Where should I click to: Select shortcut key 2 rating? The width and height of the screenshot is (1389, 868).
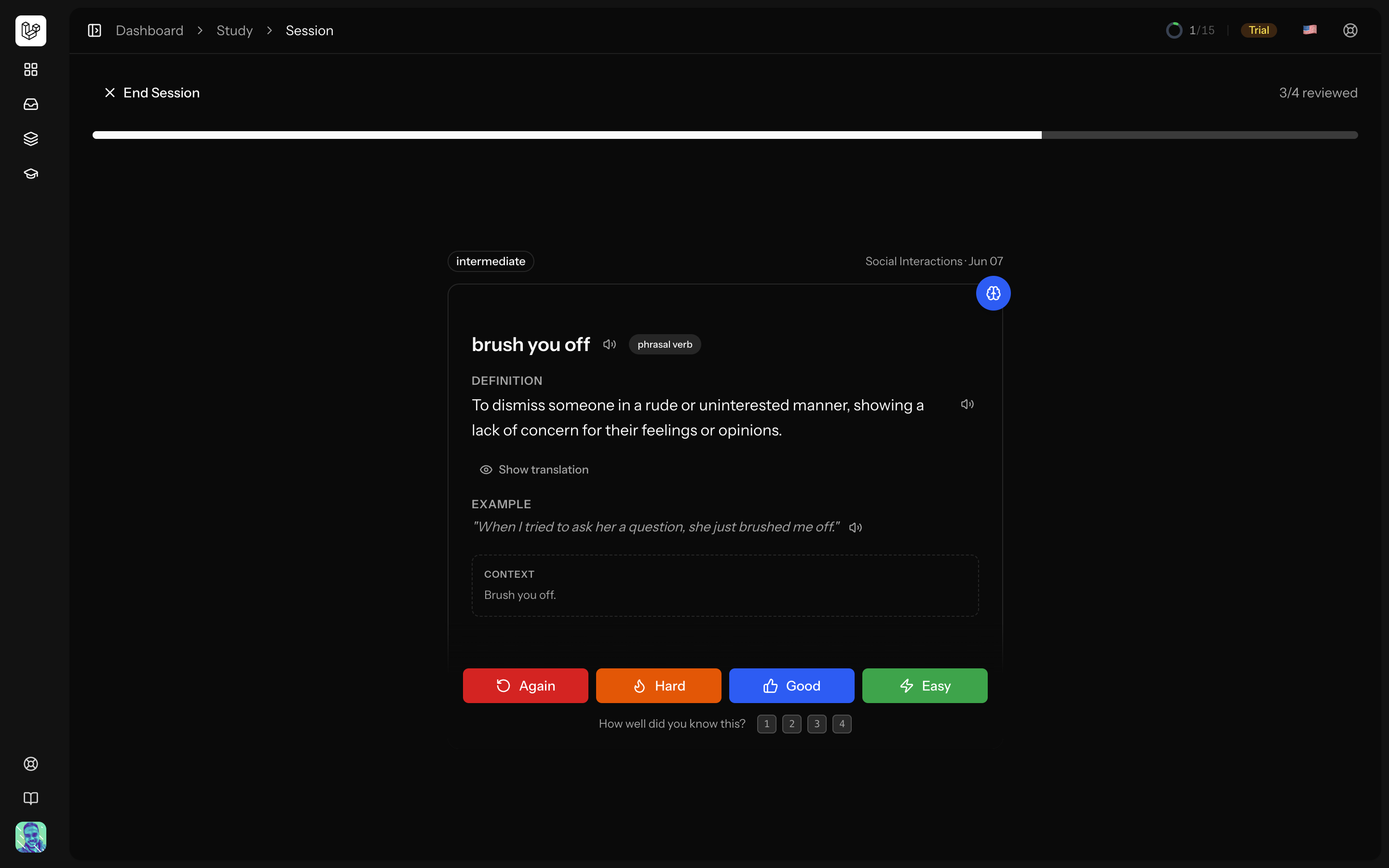(792, 724)
